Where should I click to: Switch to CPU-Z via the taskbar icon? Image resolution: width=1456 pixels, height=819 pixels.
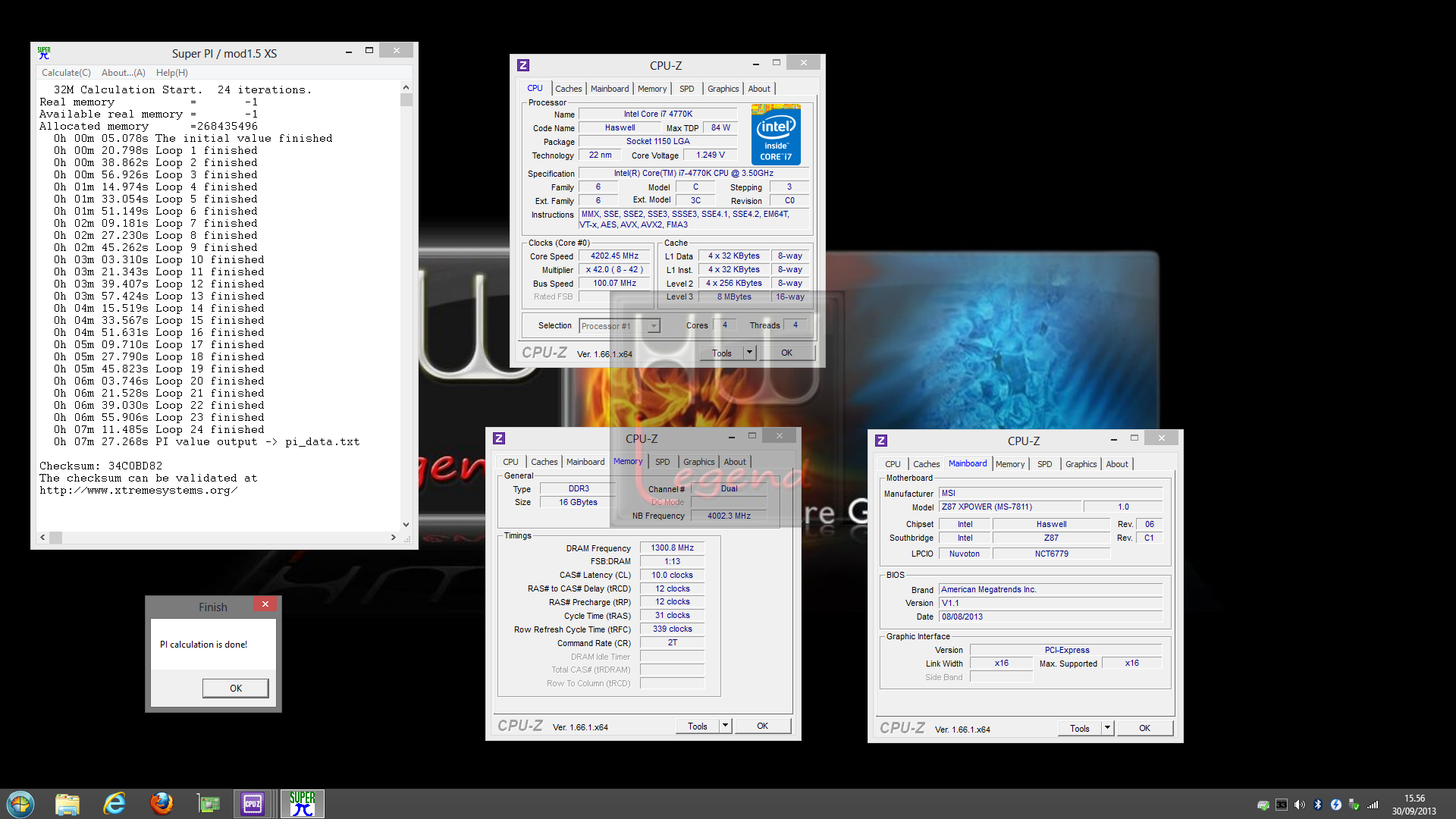pos(253,804)
